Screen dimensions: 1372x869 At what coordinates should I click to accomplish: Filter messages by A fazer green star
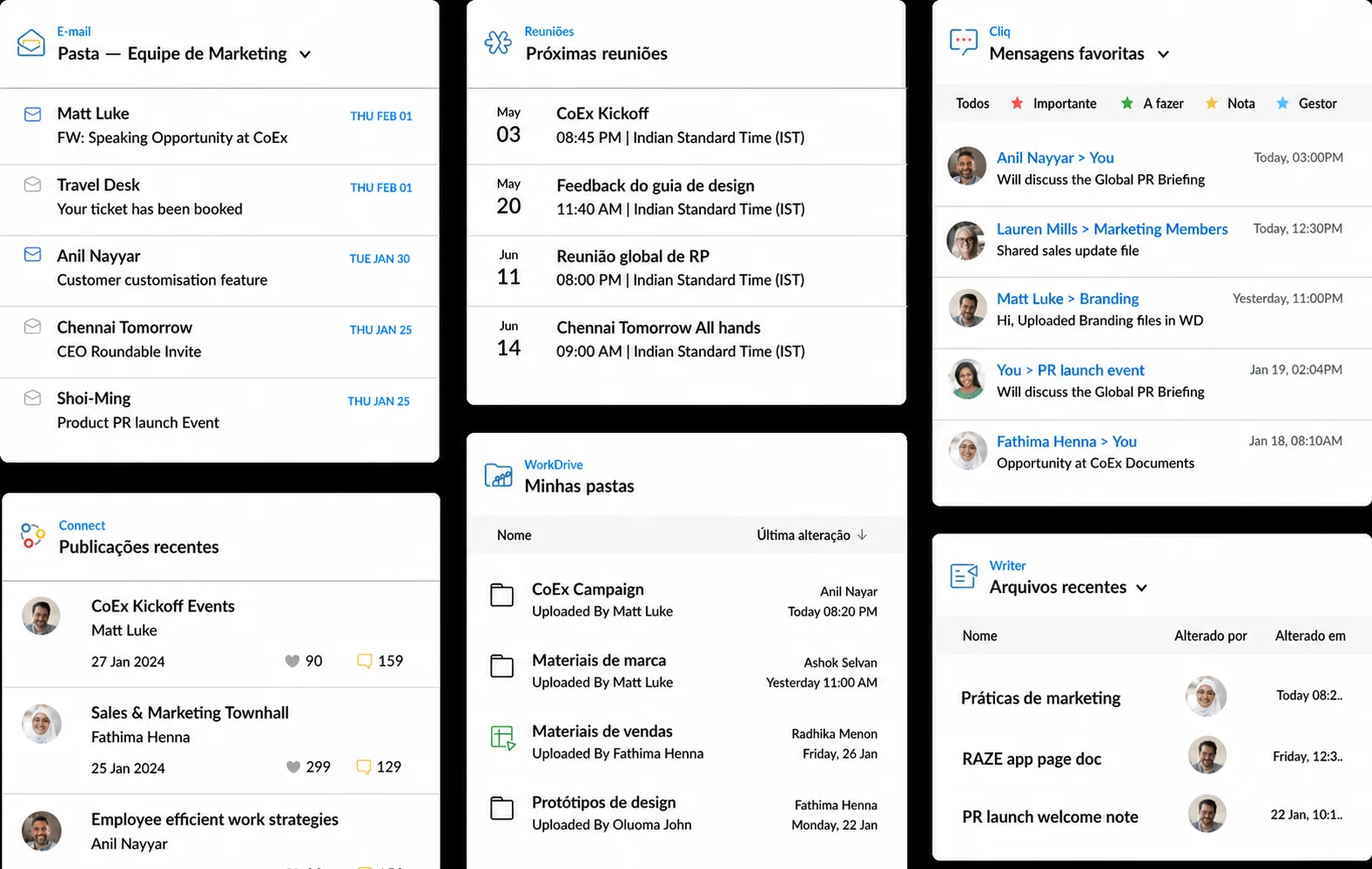pos(1127,103)
